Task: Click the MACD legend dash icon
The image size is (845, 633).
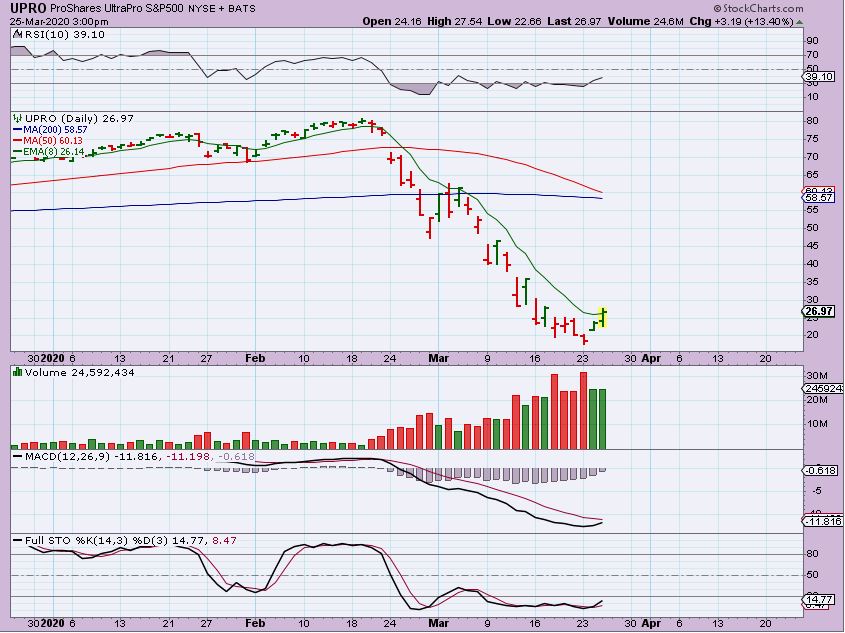Action: (18, 456)
